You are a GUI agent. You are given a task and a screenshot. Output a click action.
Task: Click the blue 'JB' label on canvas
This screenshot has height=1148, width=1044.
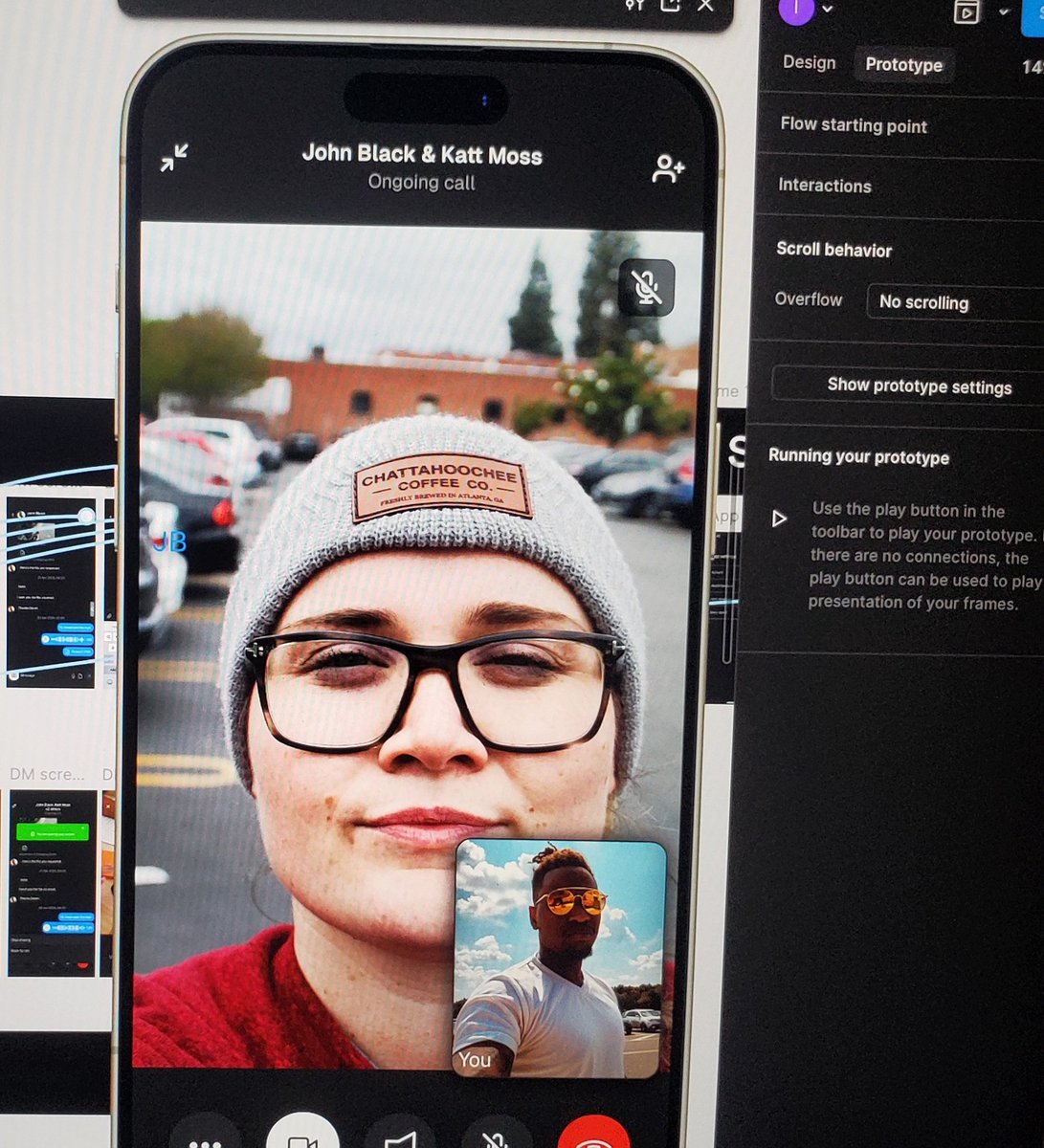click(169, 542)
